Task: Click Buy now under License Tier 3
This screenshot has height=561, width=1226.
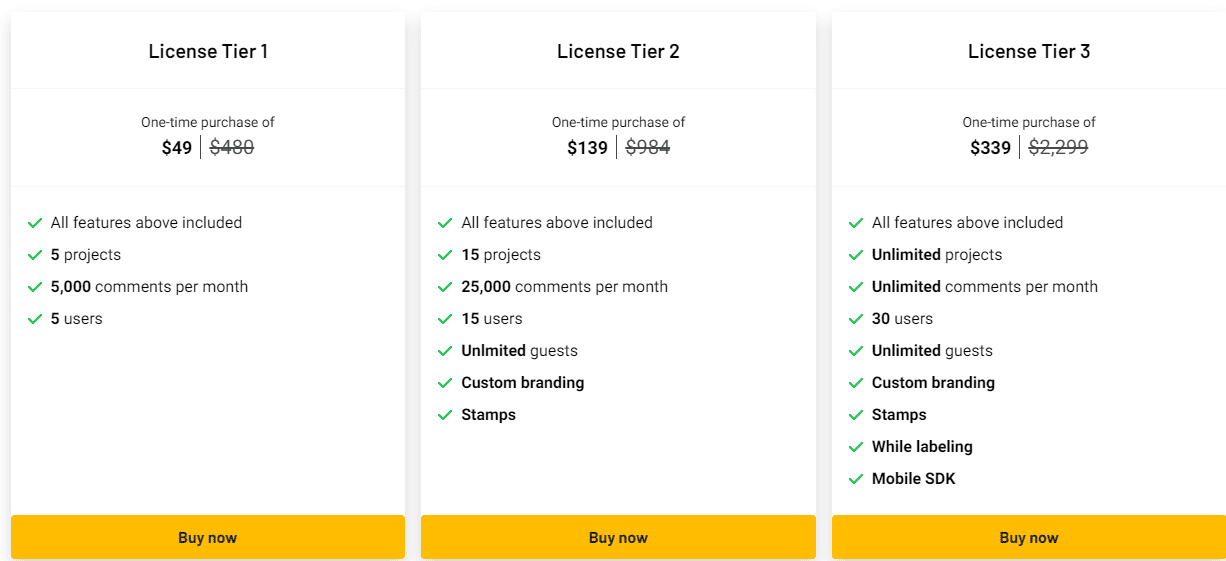Action: pos(1029,537)
